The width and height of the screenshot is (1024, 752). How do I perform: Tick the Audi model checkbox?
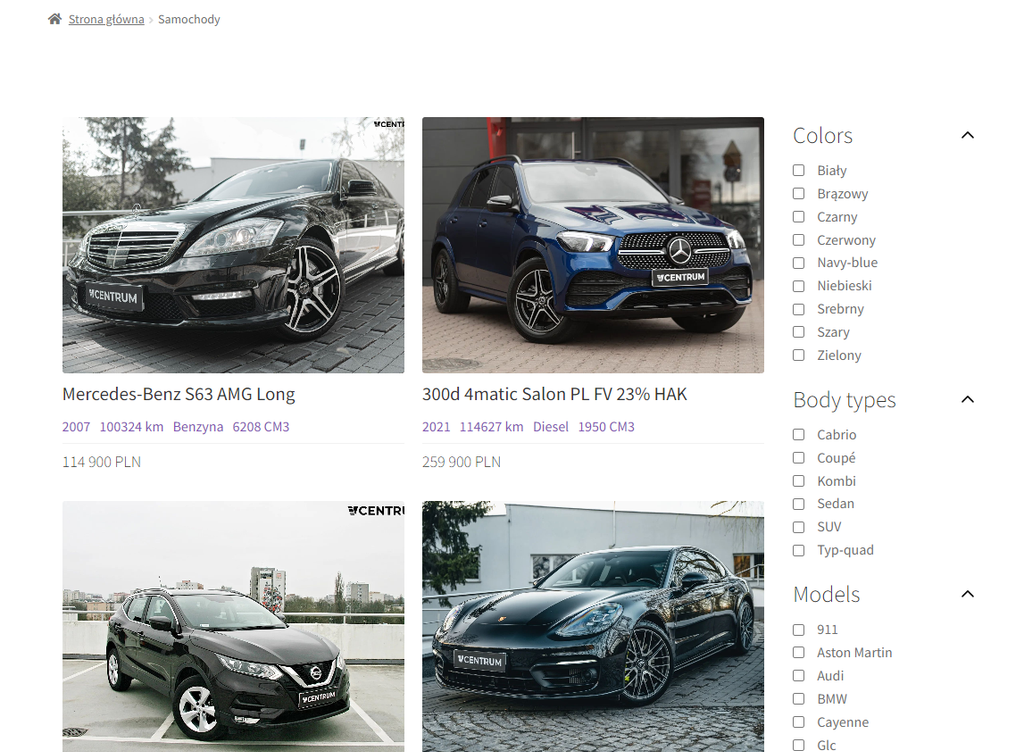(799, 676)
